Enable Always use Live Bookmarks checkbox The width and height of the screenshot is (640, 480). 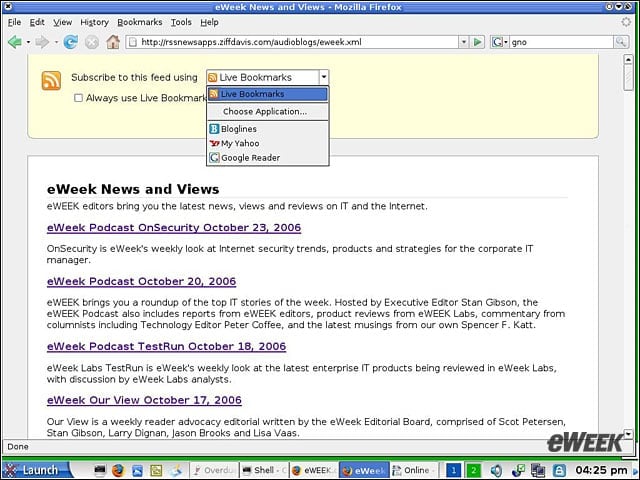(78, 98)
